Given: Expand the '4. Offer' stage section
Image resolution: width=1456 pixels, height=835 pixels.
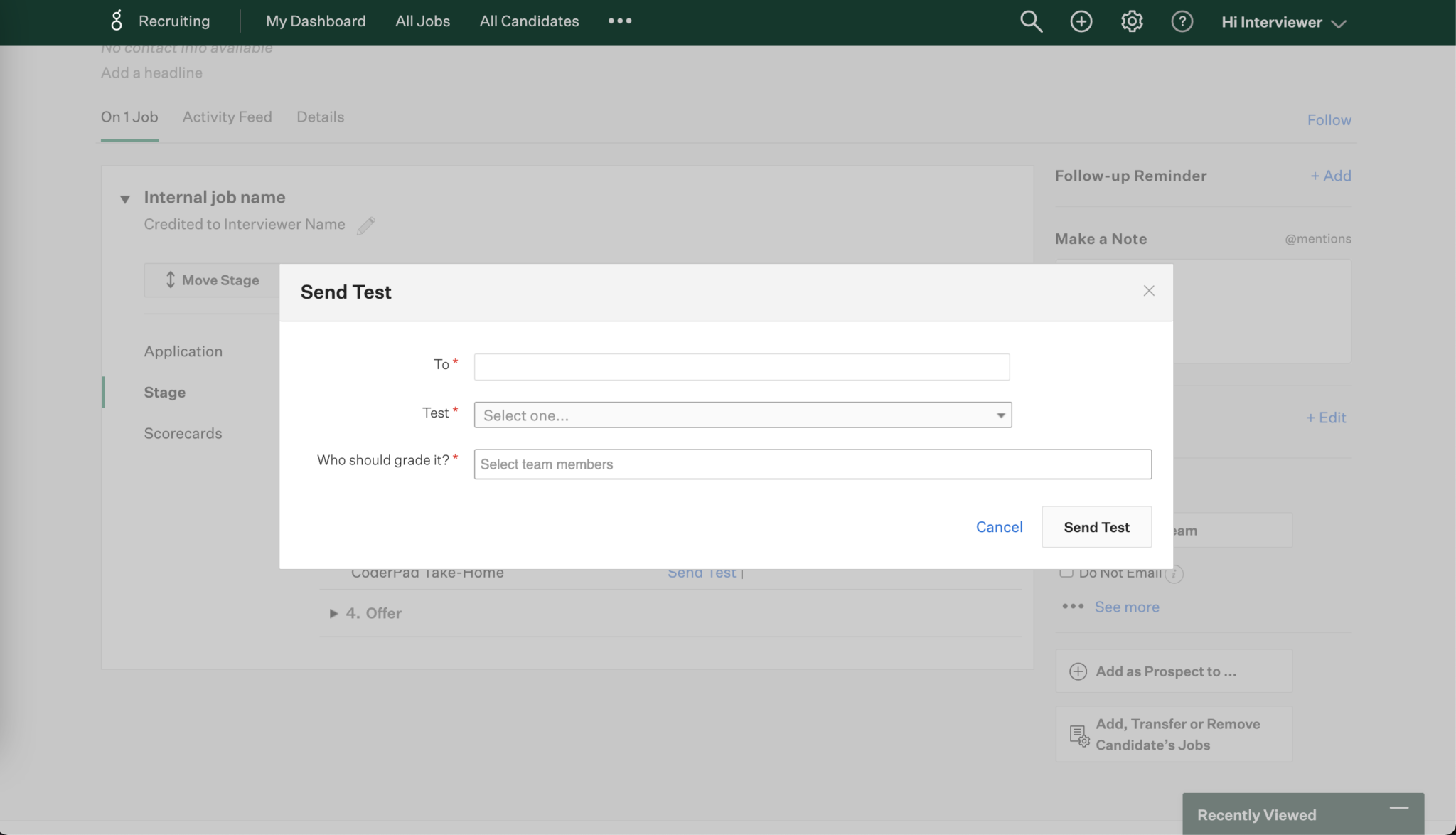Looking at the screenshot, I should tap(333, 613).
